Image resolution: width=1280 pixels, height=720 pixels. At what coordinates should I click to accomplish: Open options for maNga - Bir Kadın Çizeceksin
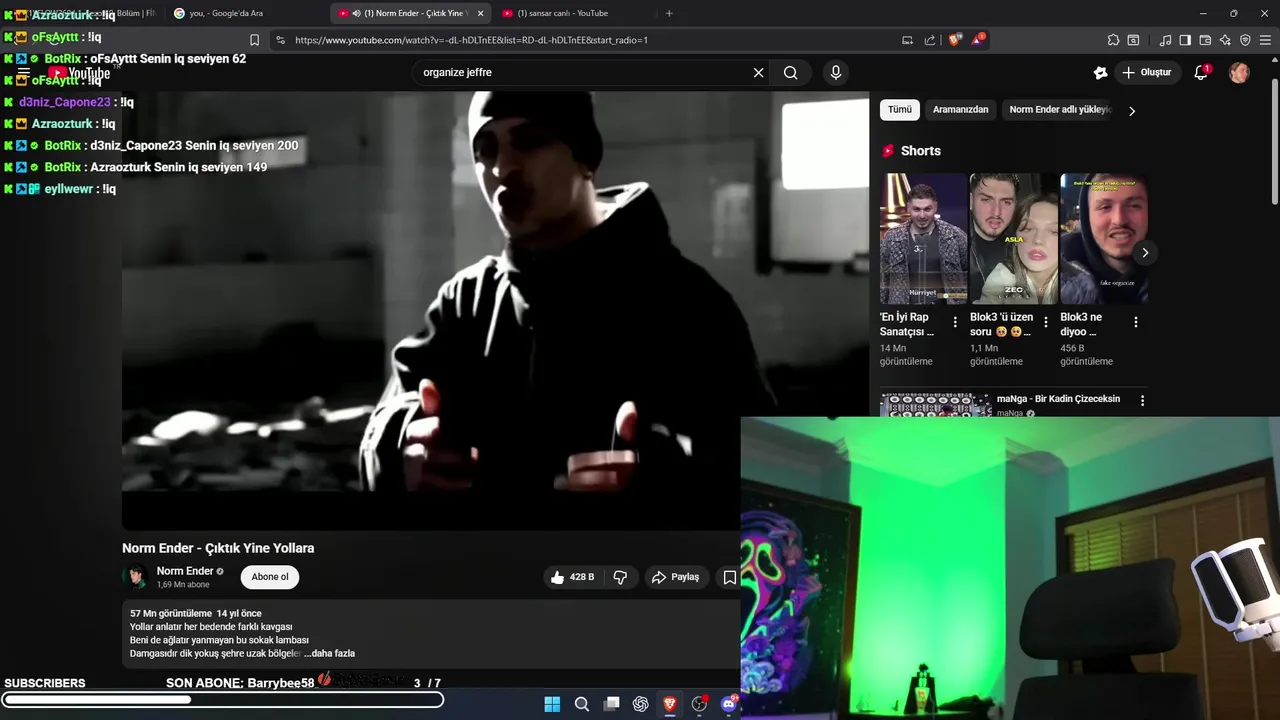[1142, 400]
